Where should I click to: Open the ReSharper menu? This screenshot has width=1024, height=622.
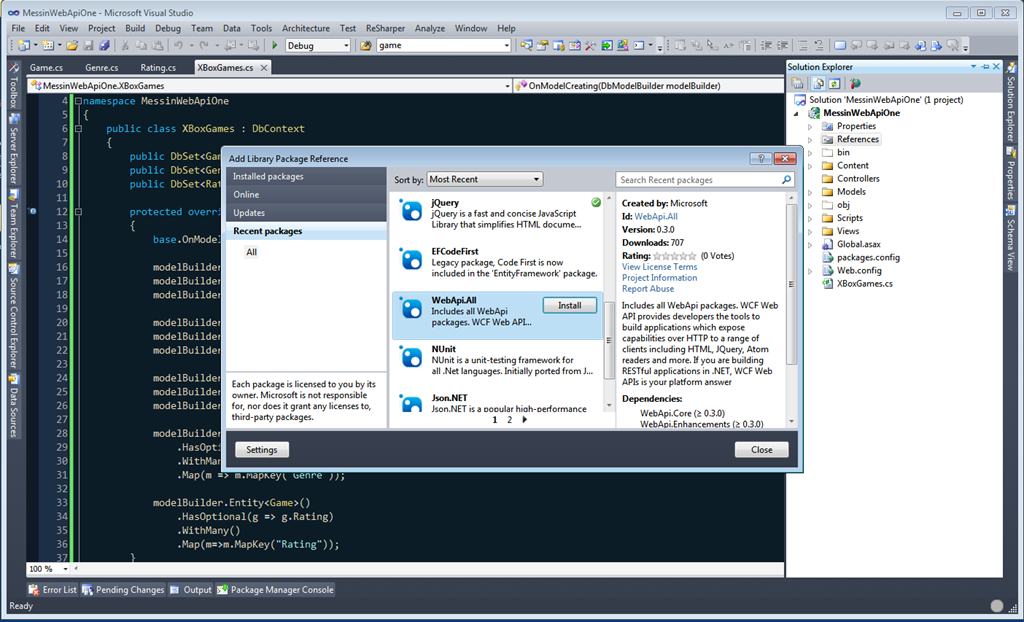tap(385, 28)
